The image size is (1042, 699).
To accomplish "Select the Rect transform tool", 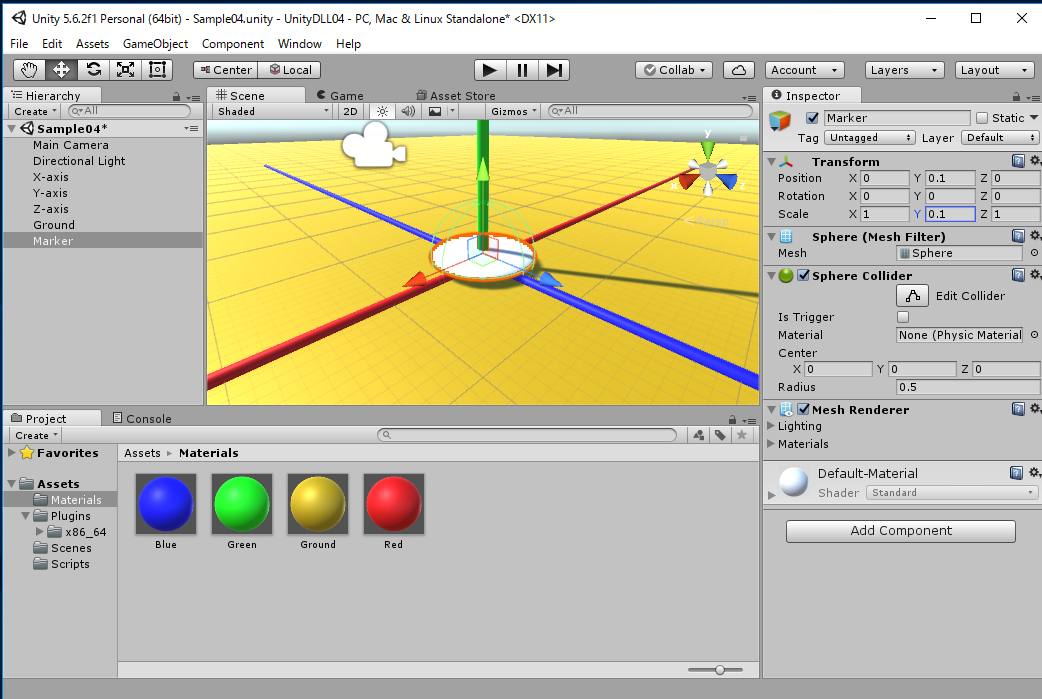I will tap(157, 70).
